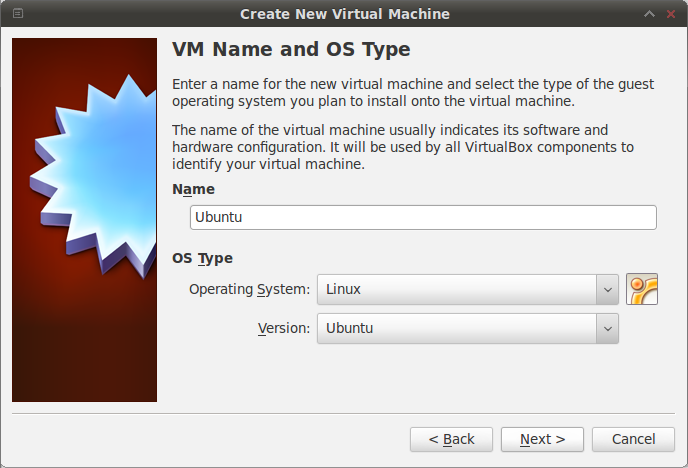Image resolution: width=688 pixels, height=468 pixels.
Task: Click the Version dropdown arrow
Action: tap(606, 328)
